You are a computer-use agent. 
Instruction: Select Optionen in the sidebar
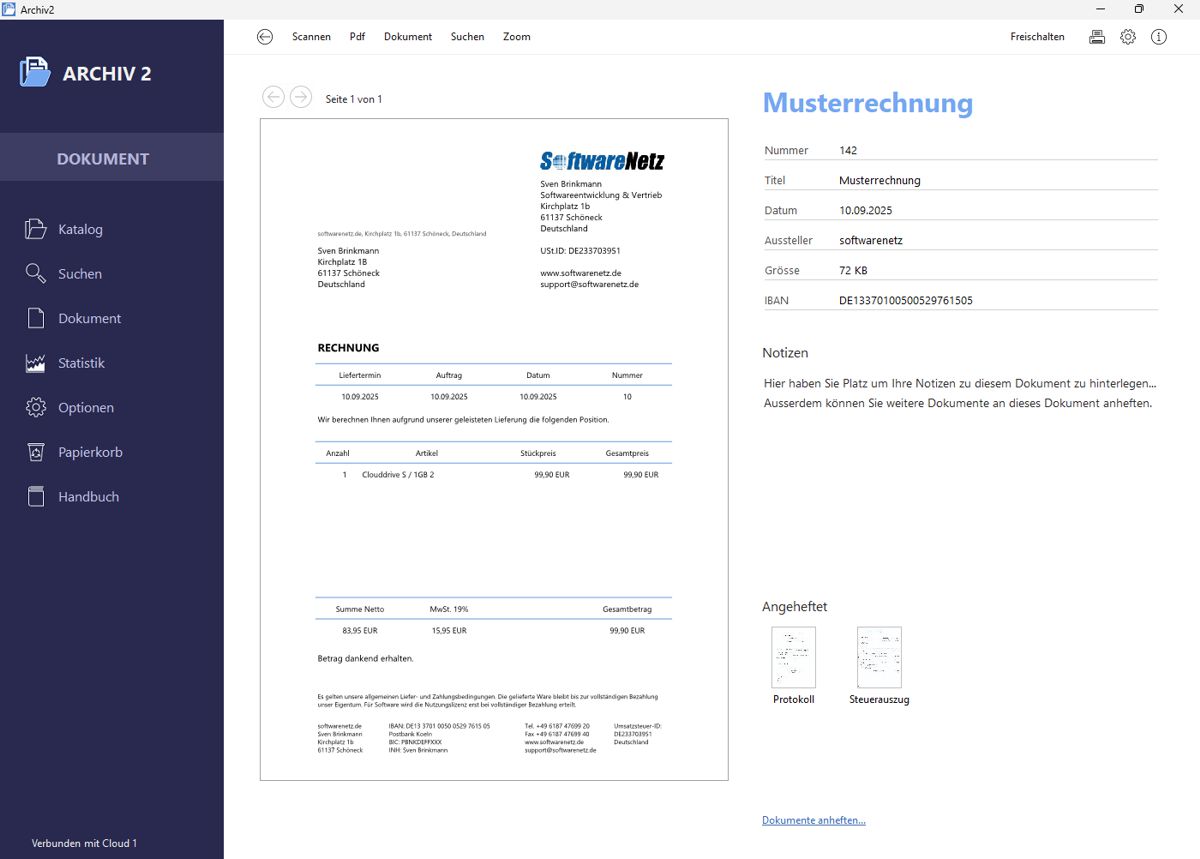[x=86, y=408]
